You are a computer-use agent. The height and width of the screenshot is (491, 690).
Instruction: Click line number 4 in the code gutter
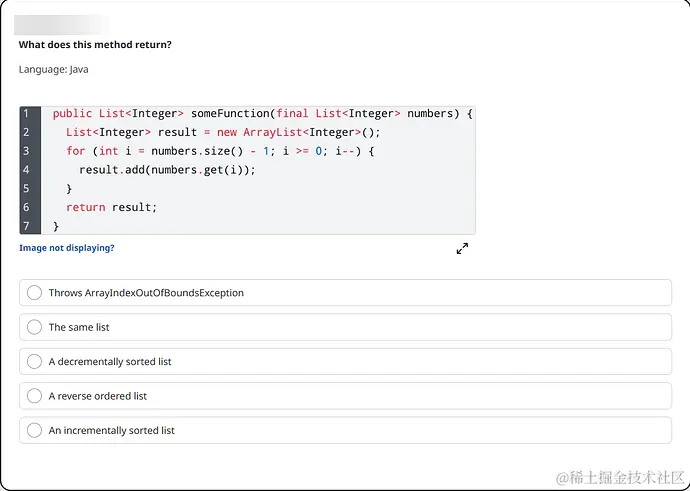coord(26,170)
